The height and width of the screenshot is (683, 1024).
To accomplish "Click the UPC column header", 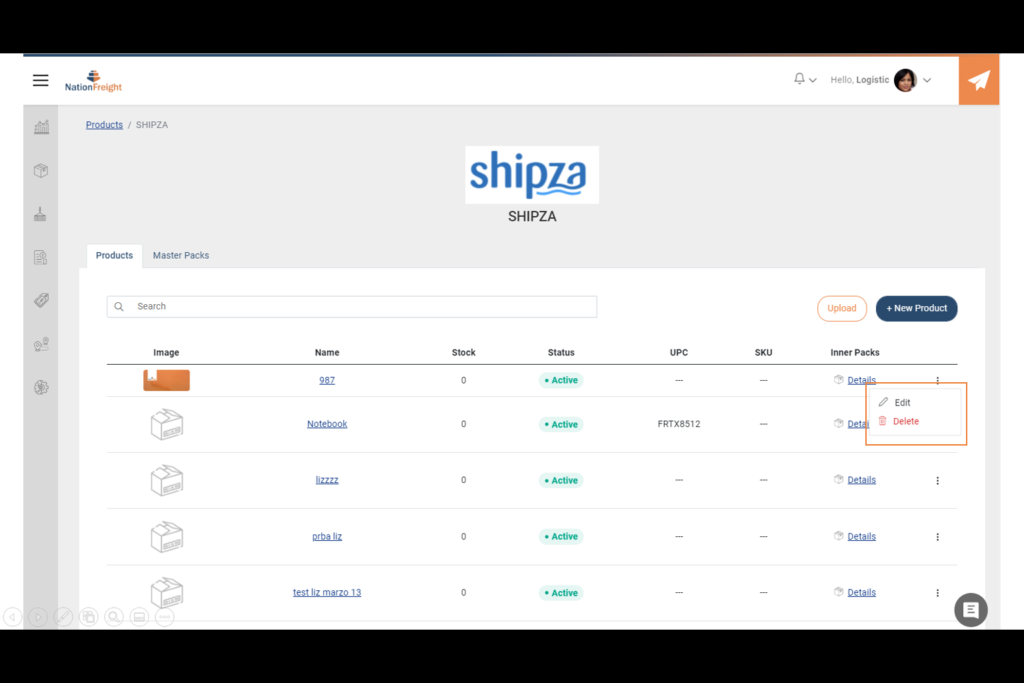I will (x=679, y=353).
